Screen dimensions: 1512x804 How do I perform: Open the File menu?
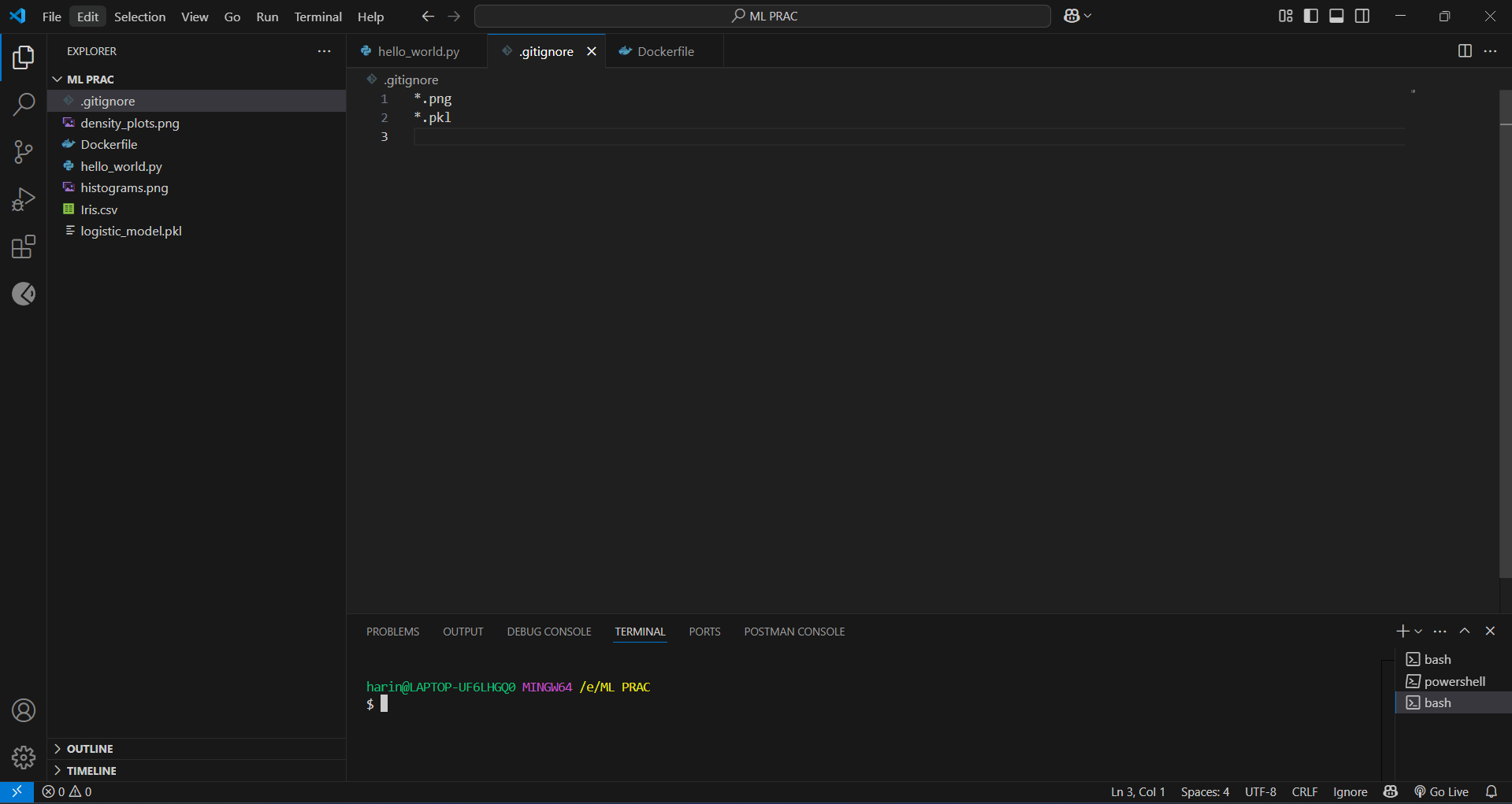click(52, 17)
